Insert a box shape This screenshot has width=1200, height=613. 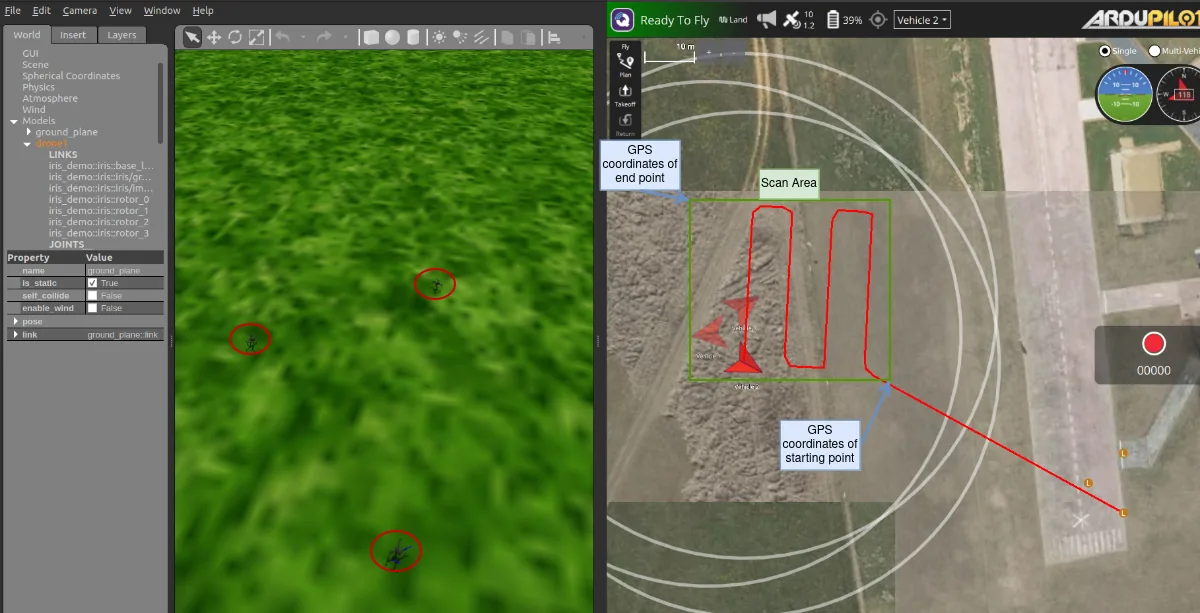point(371,37)
